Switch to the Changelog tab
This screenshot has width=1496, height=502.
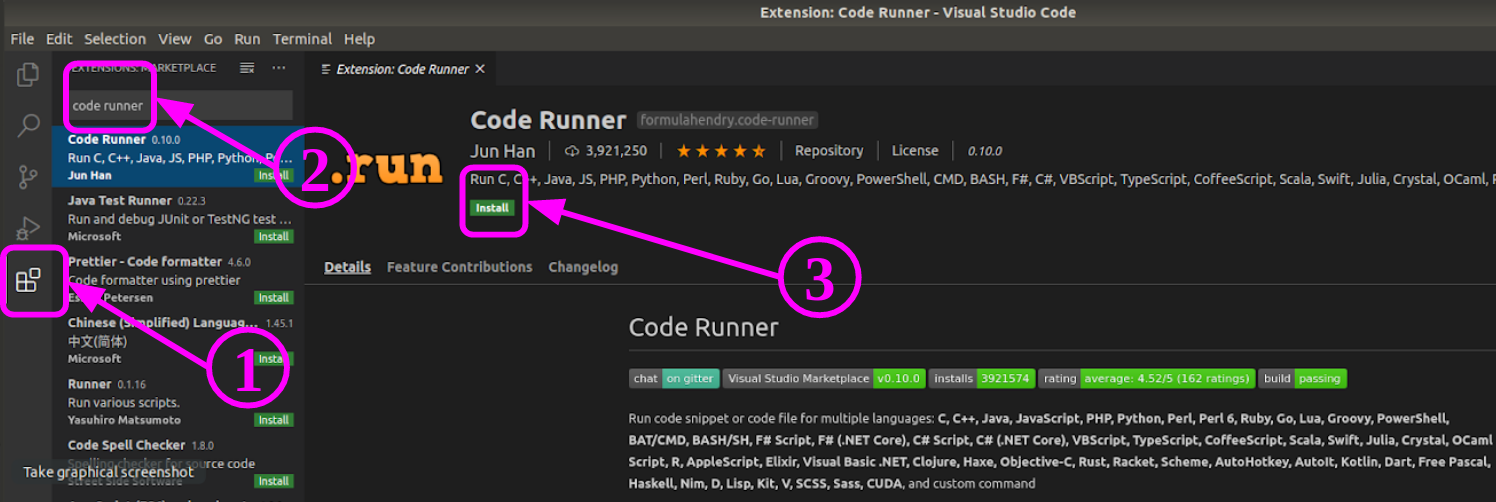(583, 267)
